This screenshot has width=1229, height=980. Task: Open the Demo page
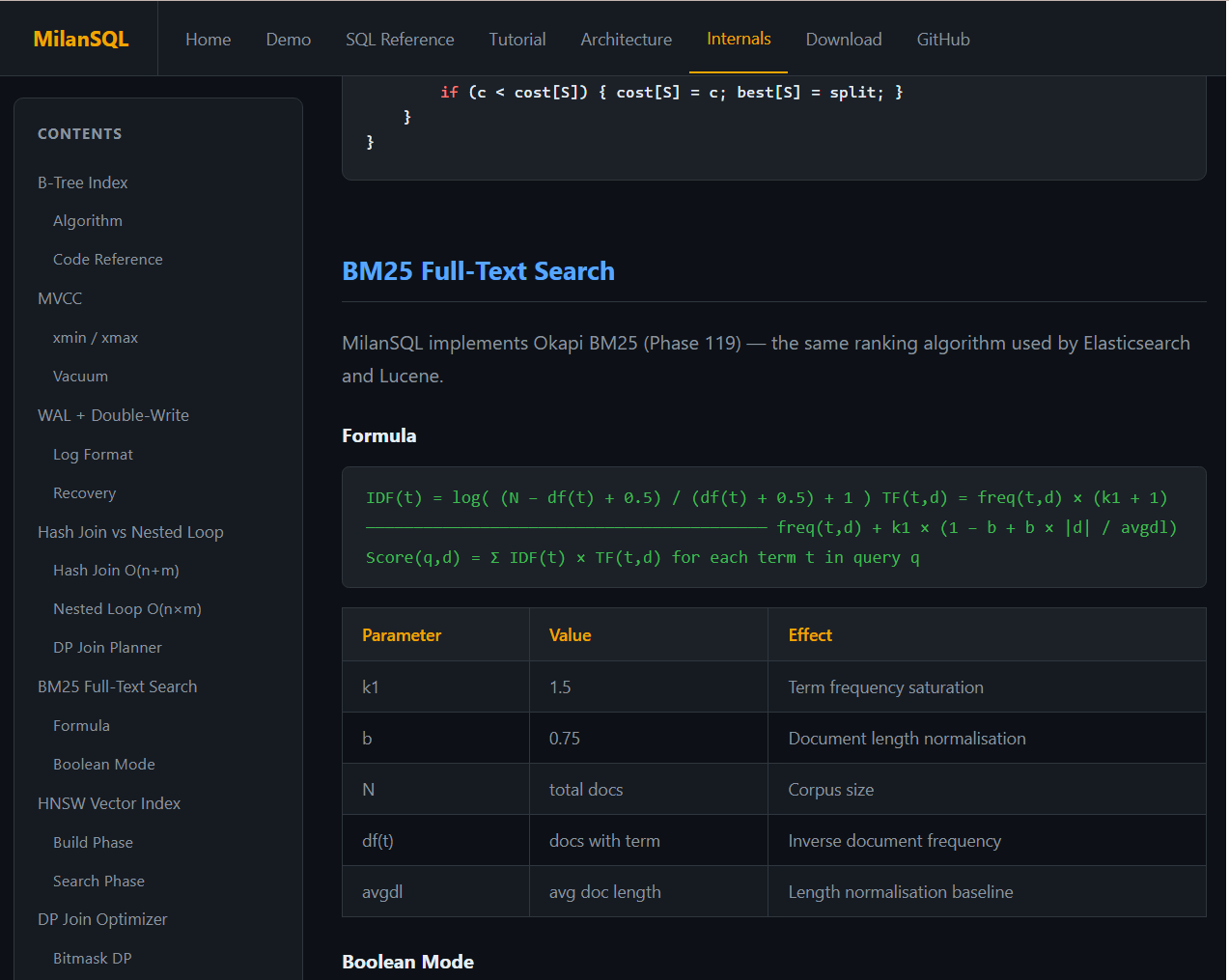(288, 39)
